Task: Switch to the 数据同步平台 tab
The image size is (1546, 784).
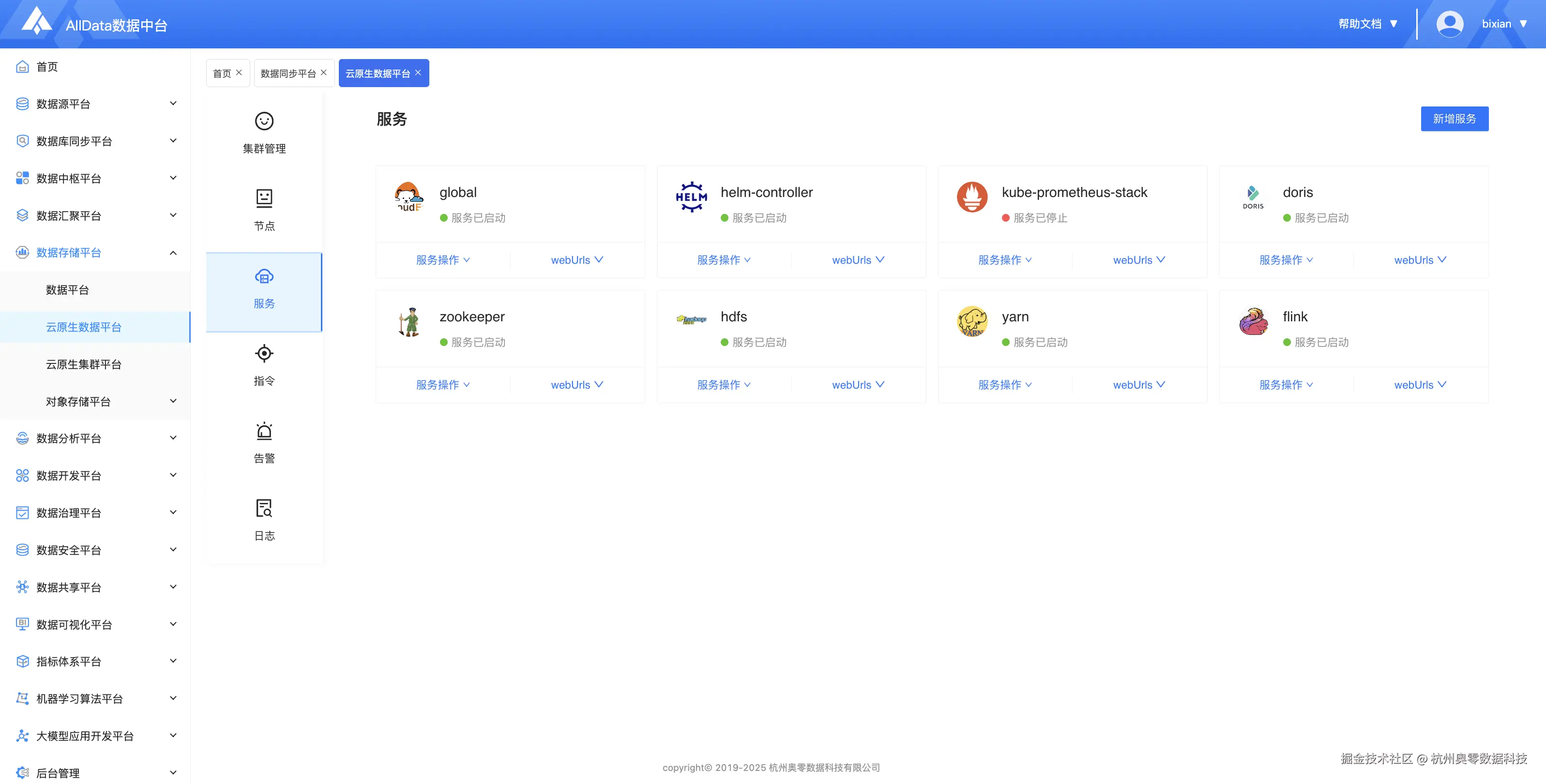Action: (288, 73)
